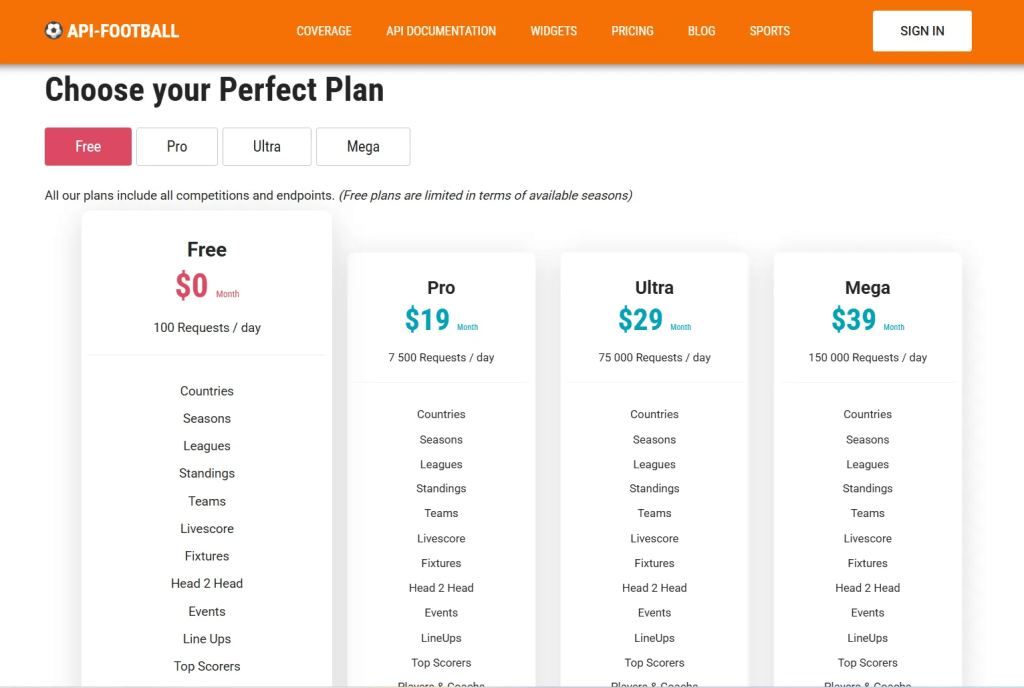Switch to the Ultra plan tab

267,146
